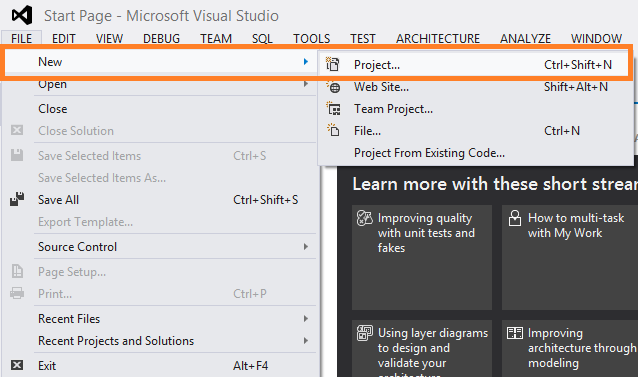Choose Project From Existing Code
This screenshot has width=638, height=377.
coord(429,153)
